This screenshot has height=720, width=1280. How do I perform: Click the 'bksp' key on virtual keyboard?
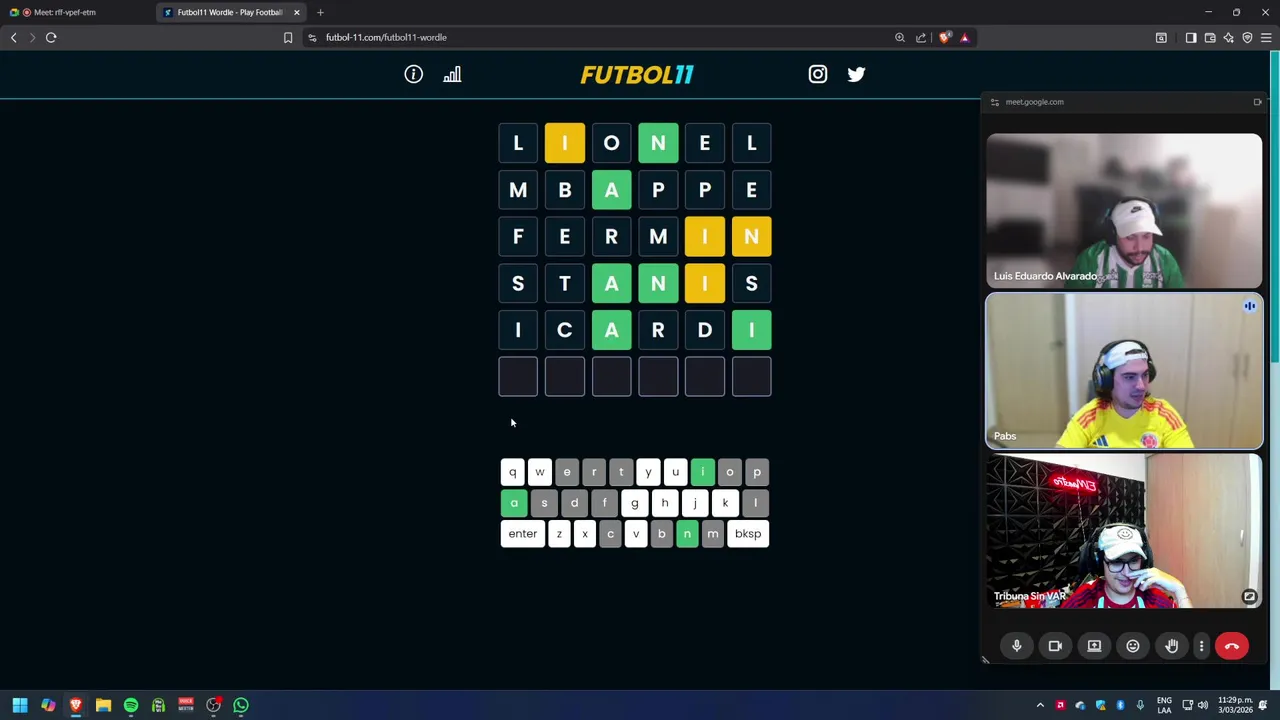(748, 534)
